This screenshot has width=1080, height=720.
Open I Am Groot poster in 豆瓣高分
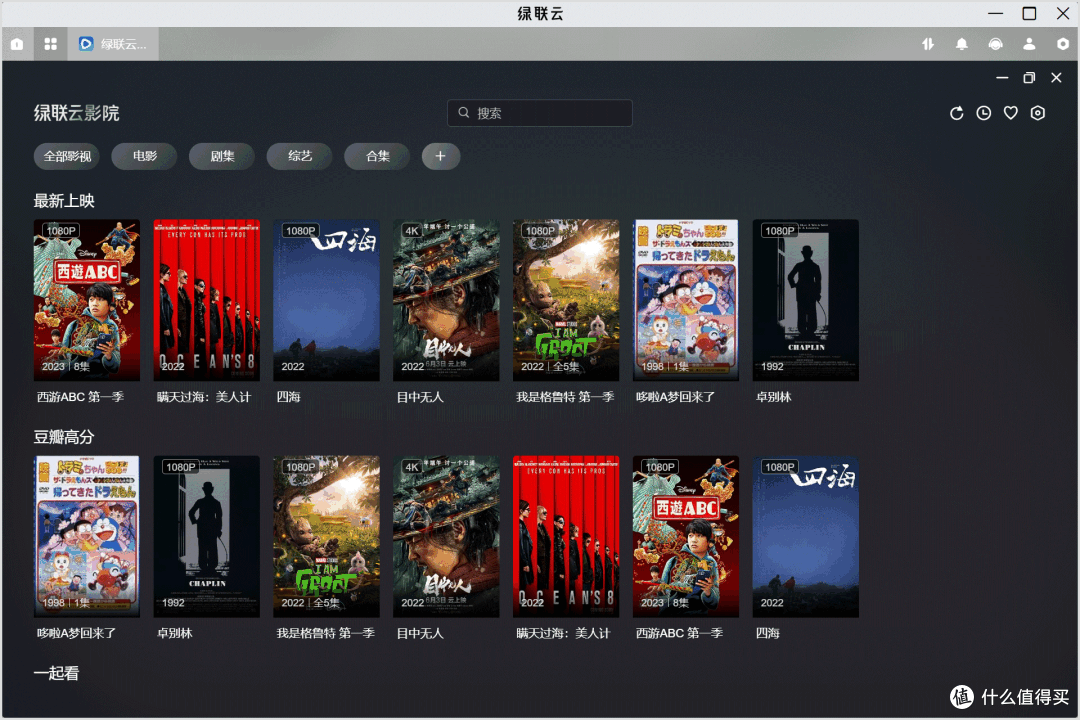point(326,537)
